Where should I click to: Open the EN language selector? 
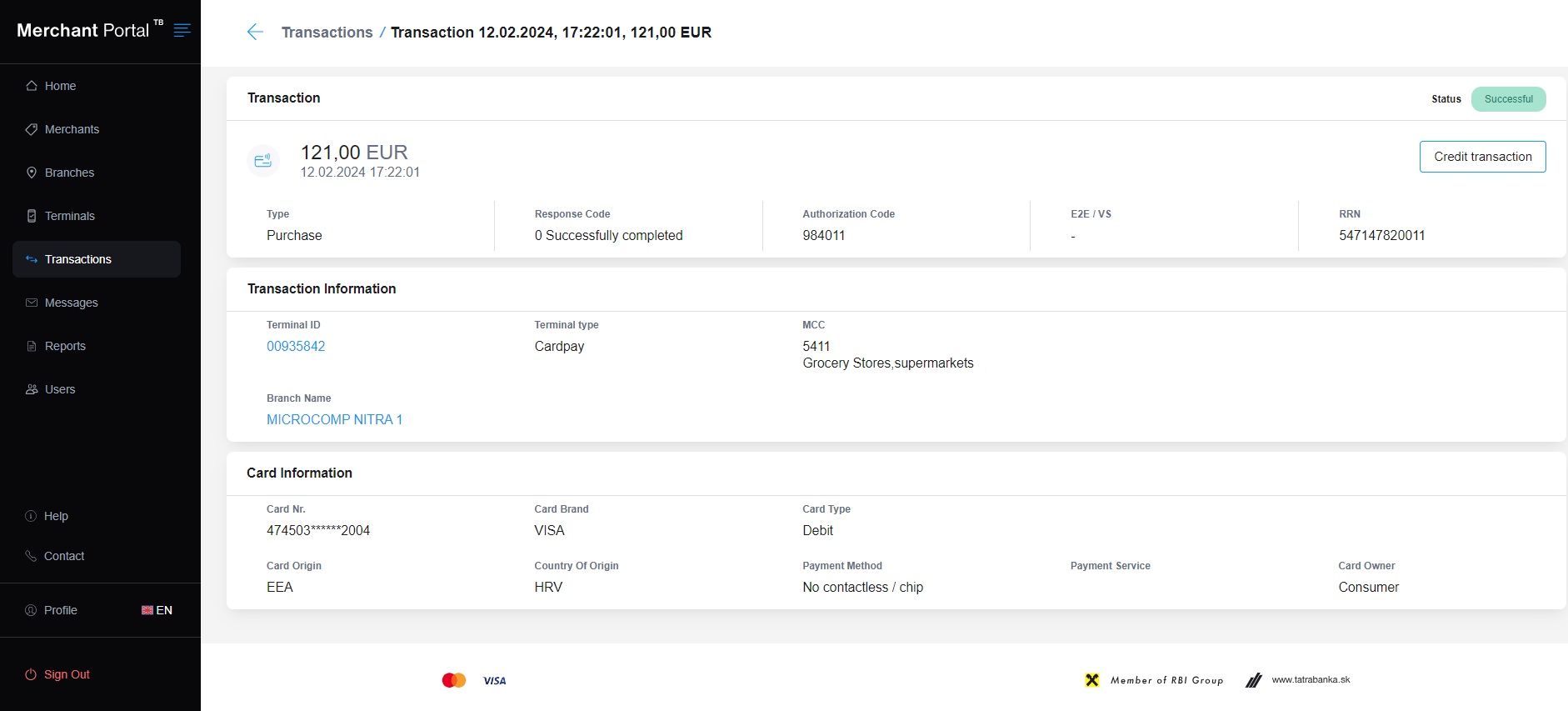(x=157, y=610)
